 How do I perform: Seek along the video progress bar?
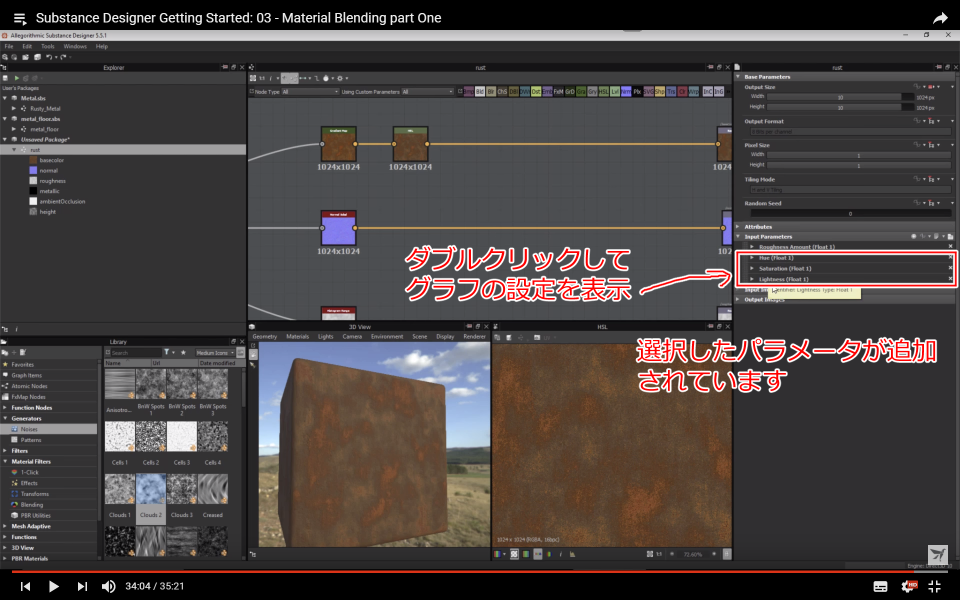pyautogui.click(x=480, y=571)
